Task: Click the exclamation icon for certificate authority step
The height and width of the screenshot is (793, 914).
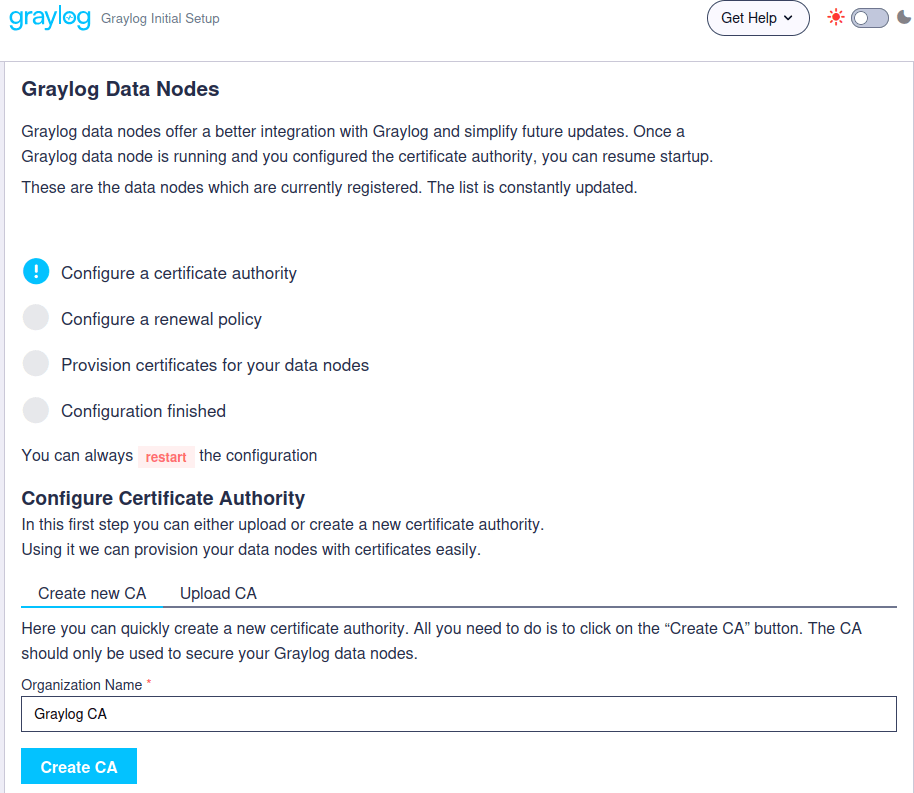Action: tap(35, 271)
